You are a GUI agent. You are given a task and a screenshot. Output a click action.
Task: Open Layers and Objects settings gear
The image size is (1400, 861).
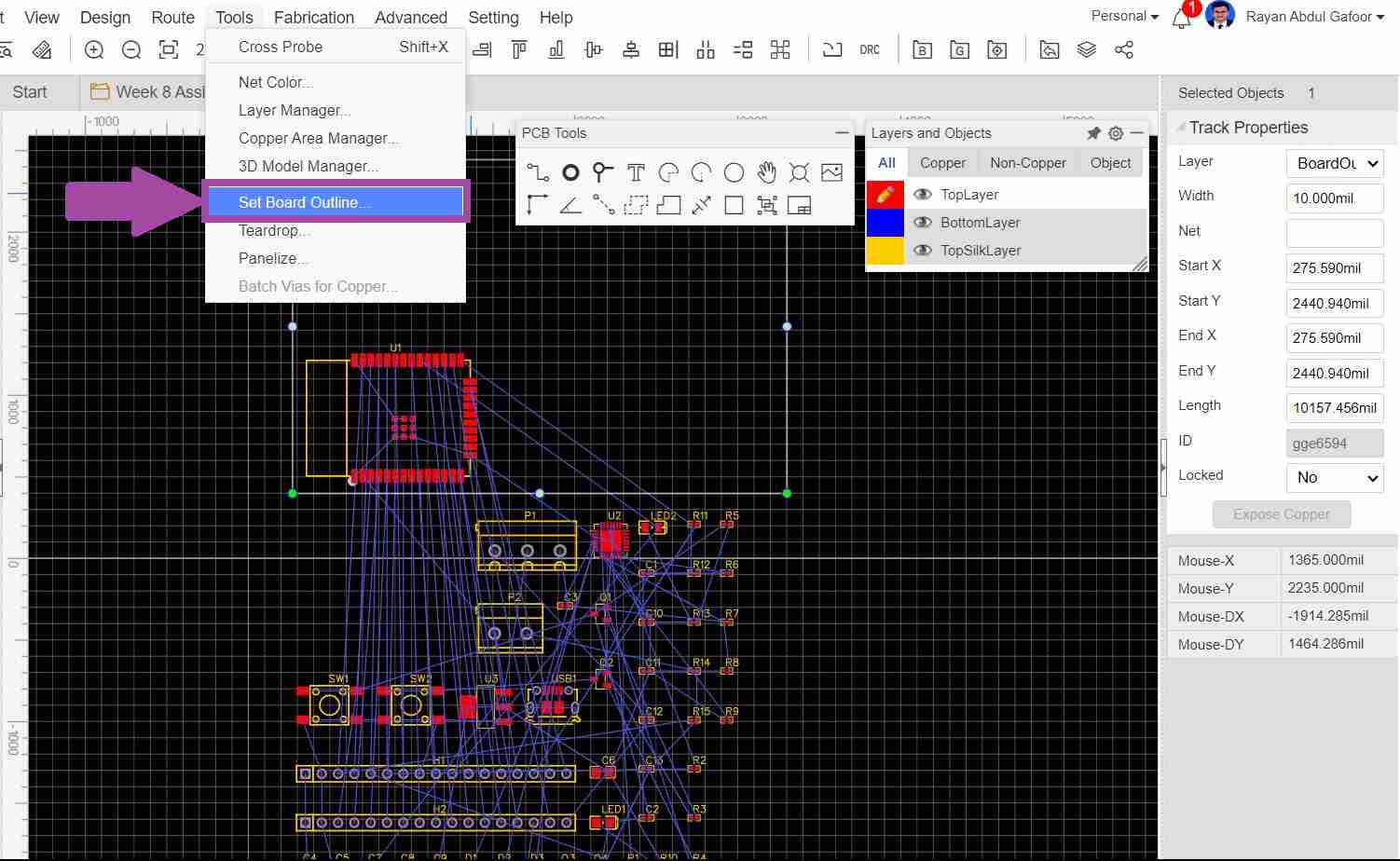pos(1116,133)
